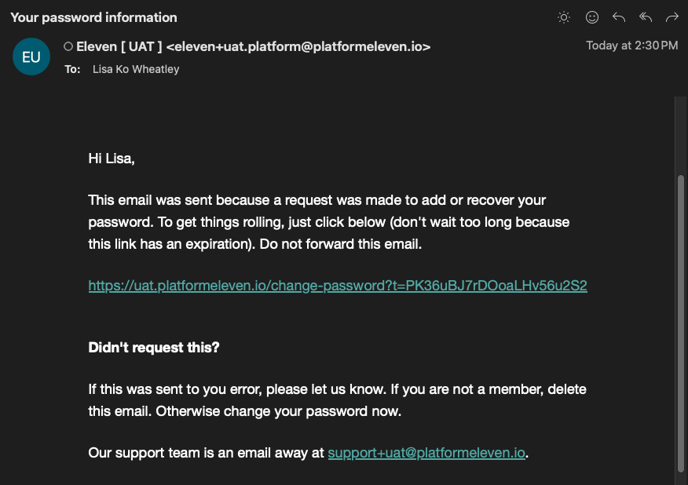Viewport: 688px width, 485px height.
Task: Click recipient Lisa Ko Wheatley
Action: click(136, 69)
